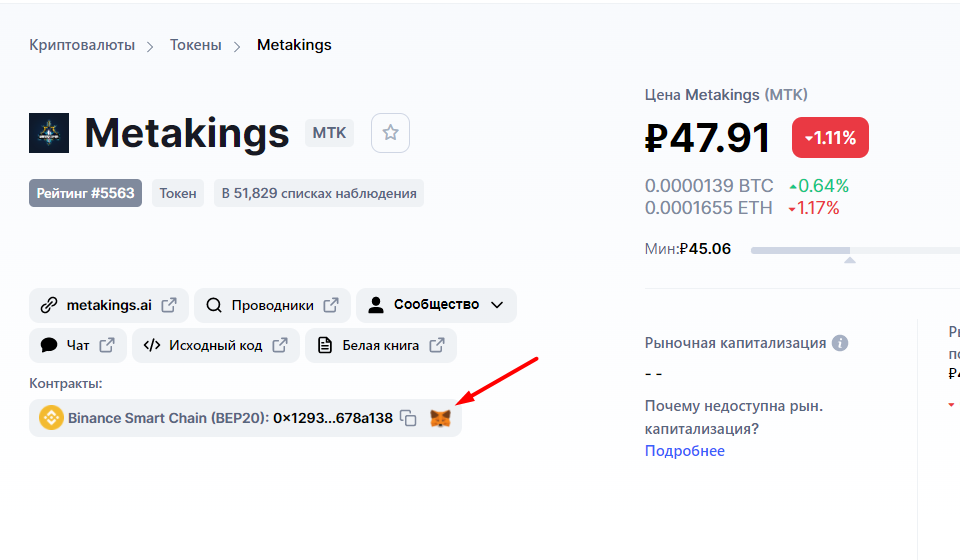Click the -1.11% price change badge

point(830,138)
